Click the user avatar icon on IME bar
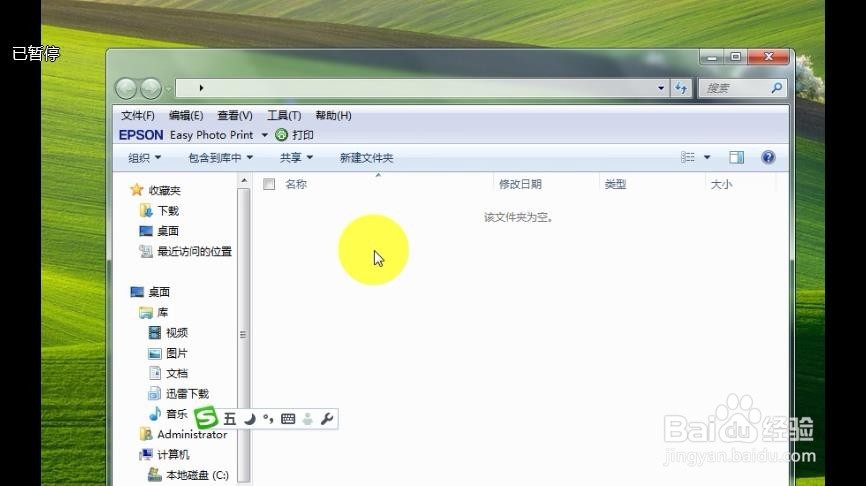Viewport: 866px width, 486px height. [308, 419]
